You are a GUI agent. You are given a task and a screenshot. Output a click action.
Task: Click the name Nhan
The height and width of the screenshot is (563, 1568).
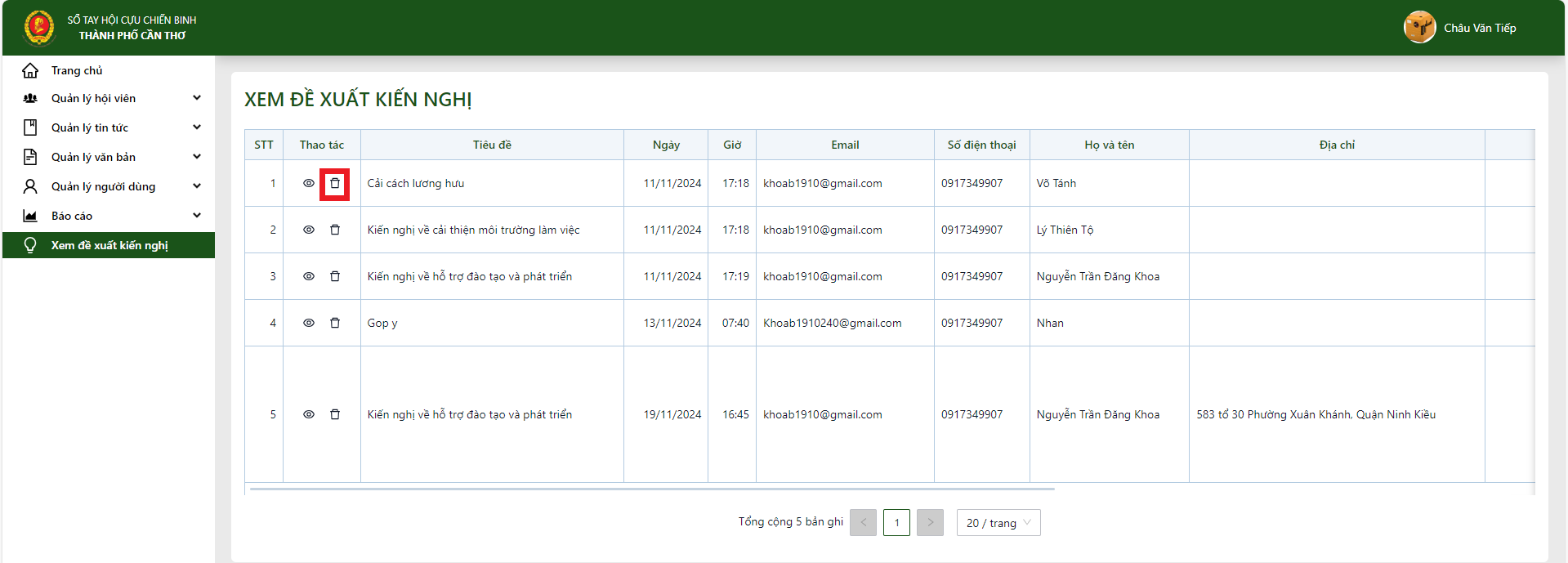1050,323
